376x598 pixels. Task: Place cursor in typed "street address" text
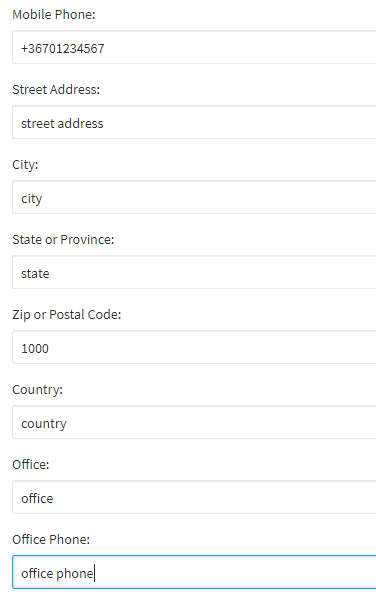coord(62,124)
